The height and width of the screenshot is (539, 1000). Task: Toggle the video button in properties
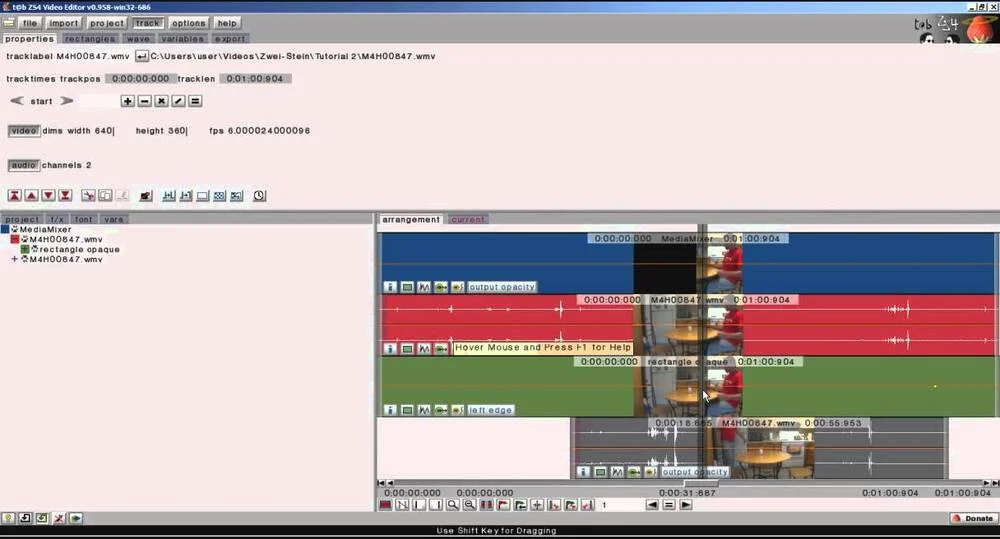[23, 131]
